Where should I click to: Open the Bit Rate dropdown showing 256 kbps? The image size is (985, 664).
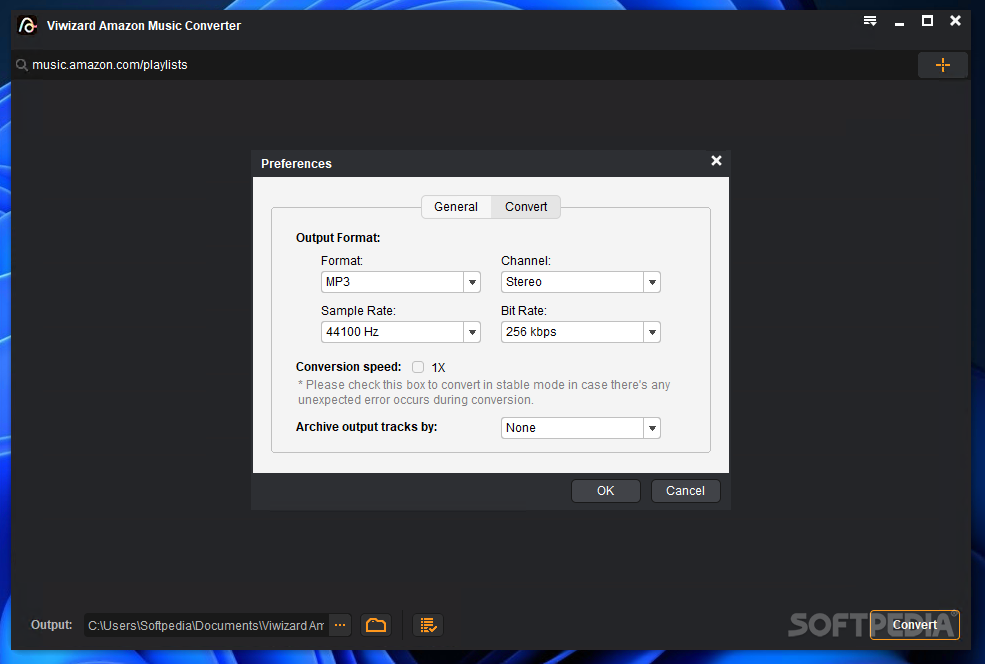pyautogui.click(x=580, y=332)
